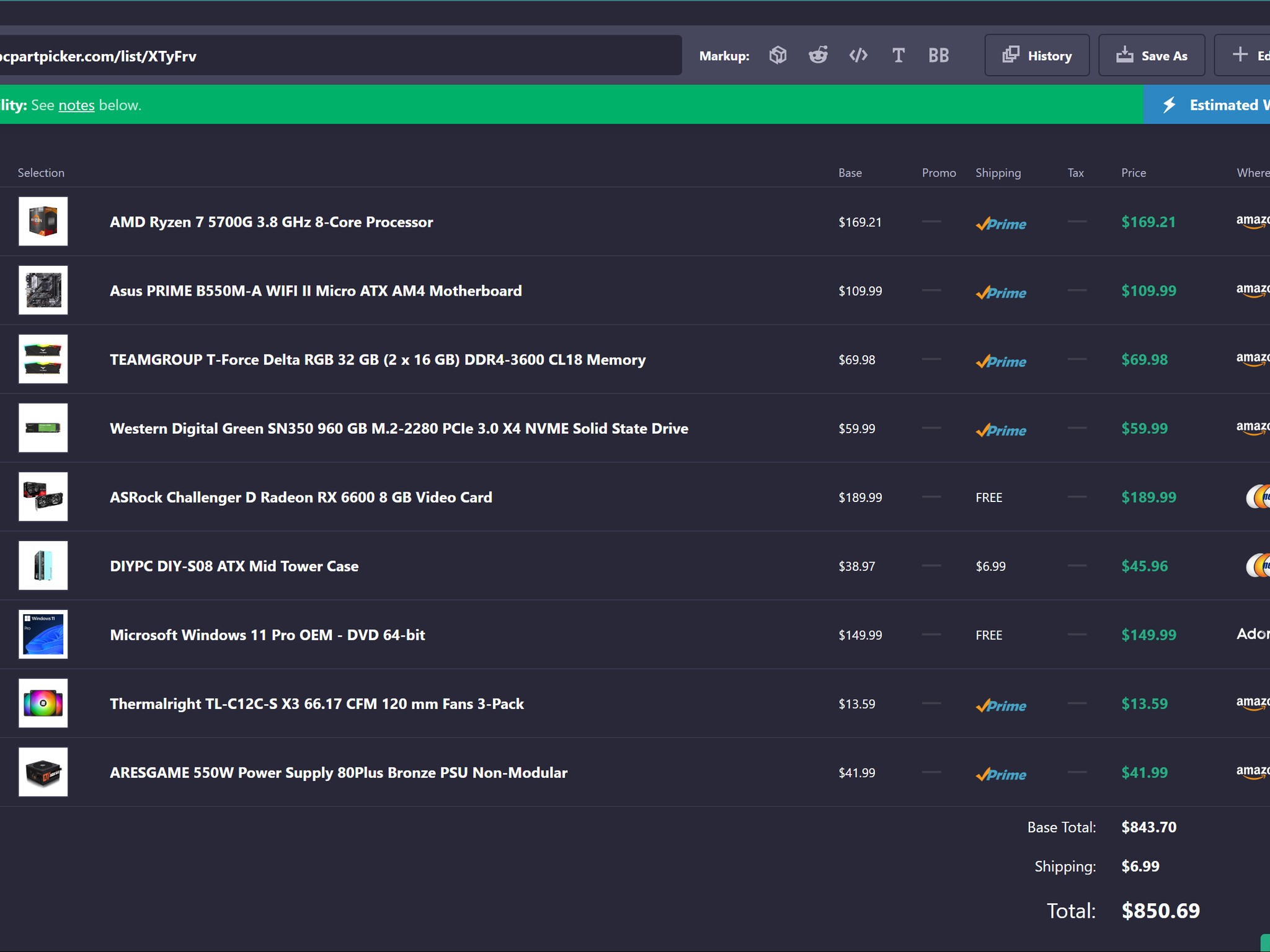
Task: Click the Selection column header
Action: pos(41,172)
